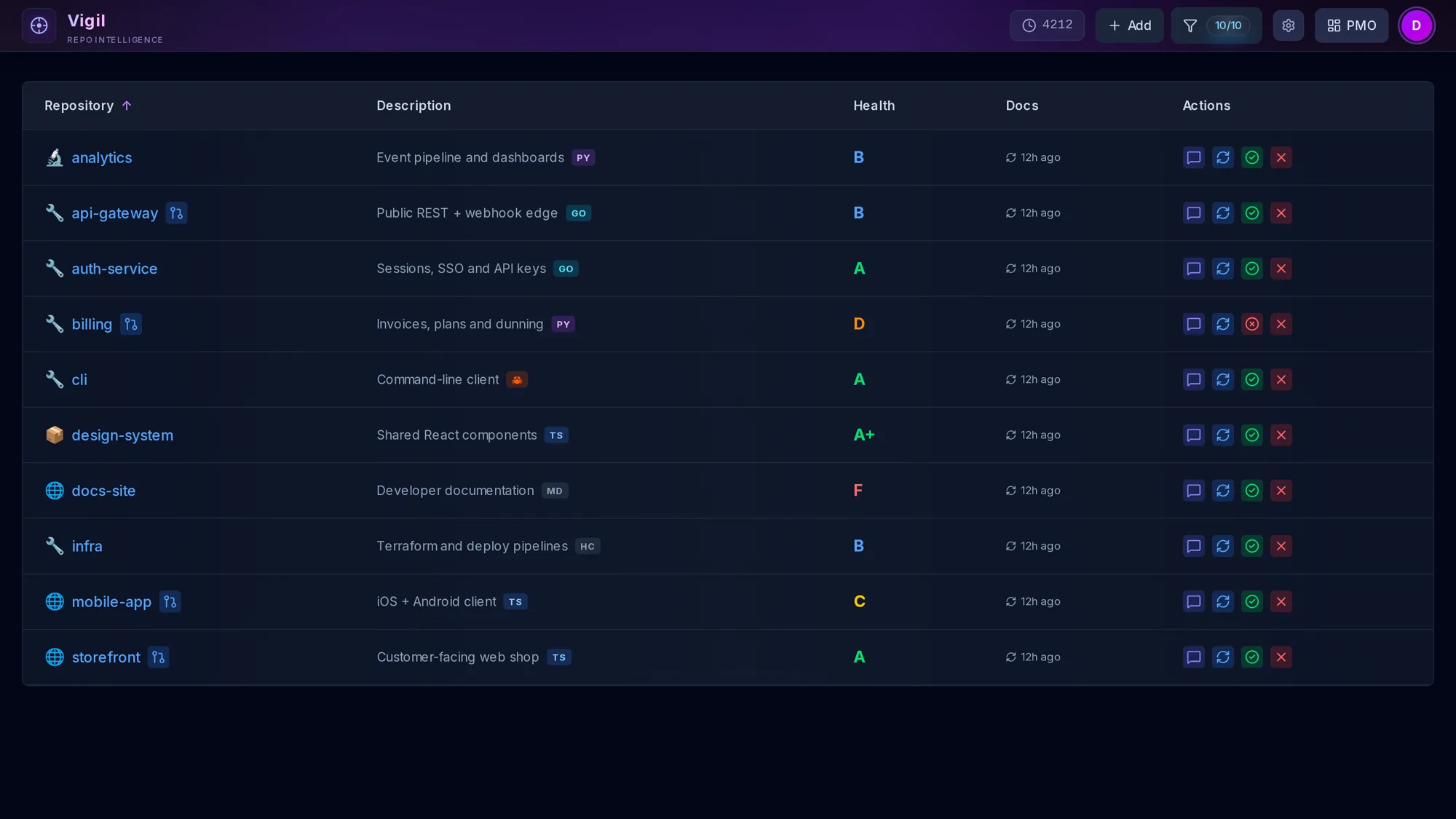Image resolution: width=1456 pixels, height=819 pixels.
Task: Open the docs-site repository link
Action: click(103, 491)
